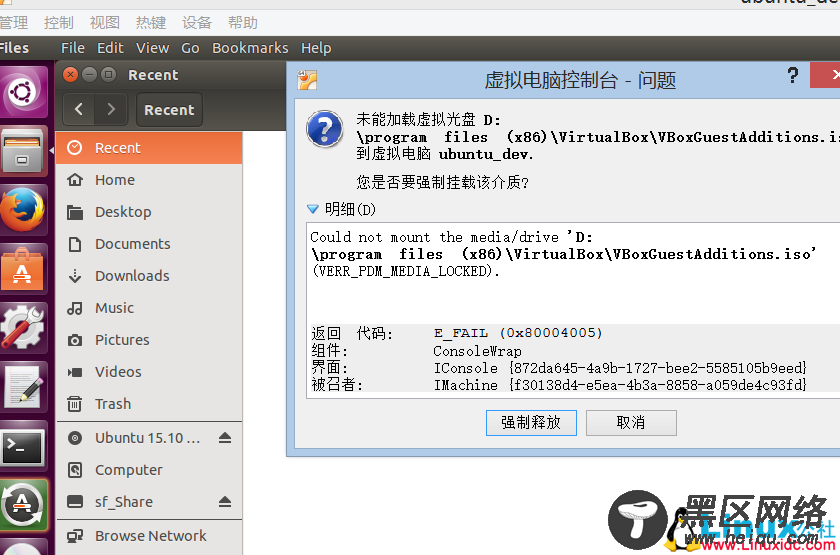The width and height of the screenshot is (840, 555).
Task: Open VirtualBox 热键 menu
Action: (x=151, y=22)
